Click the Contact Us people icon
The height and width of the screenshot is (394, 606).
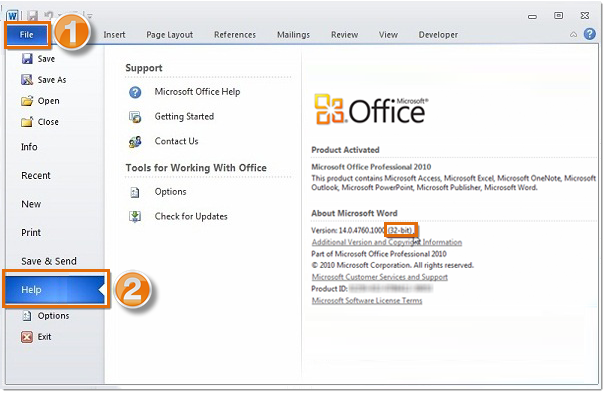click(x=135, y=142)
